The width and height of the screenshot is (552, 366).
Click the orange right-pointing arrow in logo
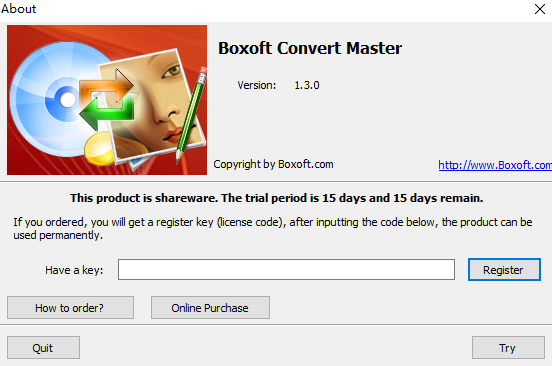106,86
